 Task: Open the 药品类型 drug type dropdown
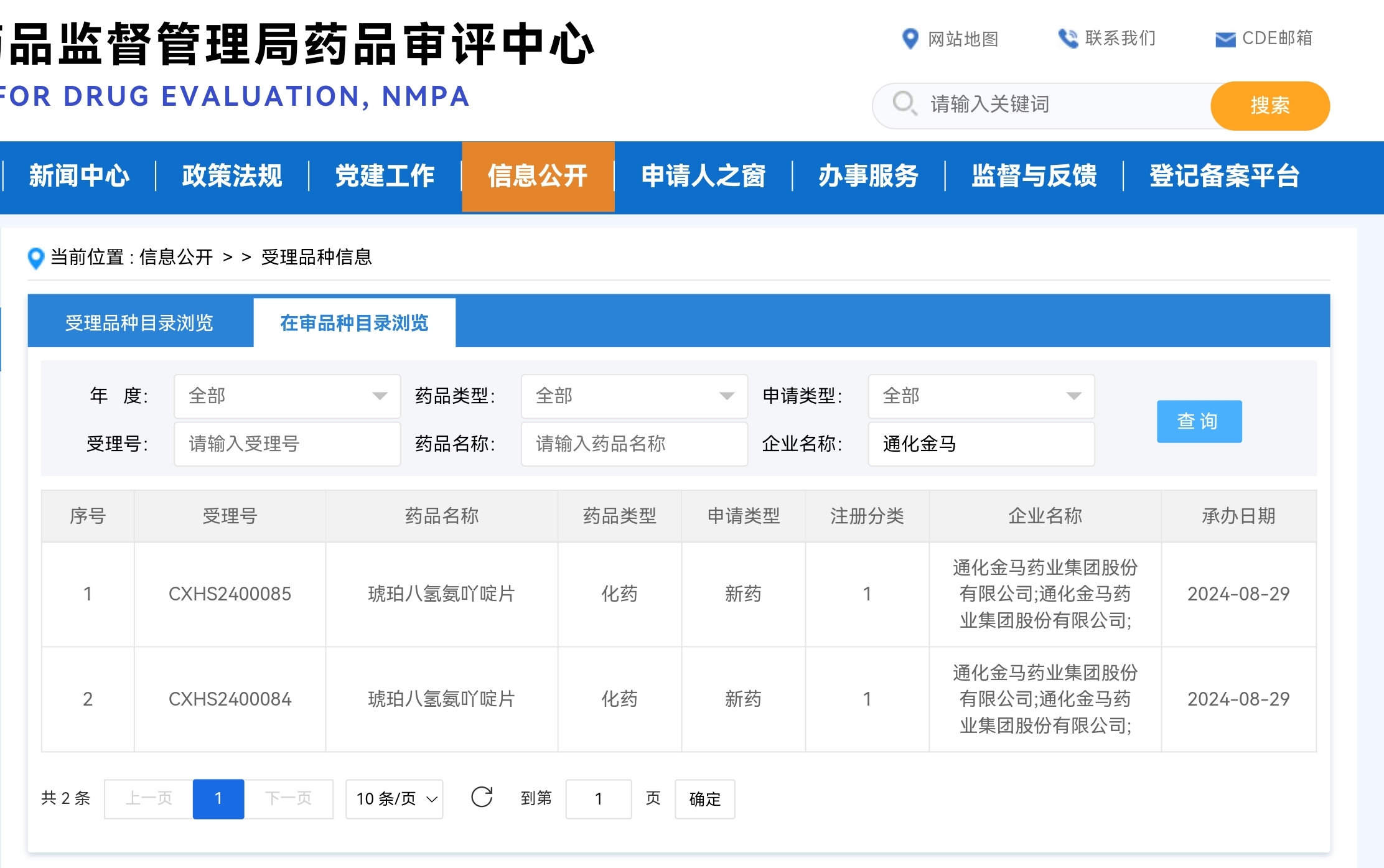click(634, 396)
